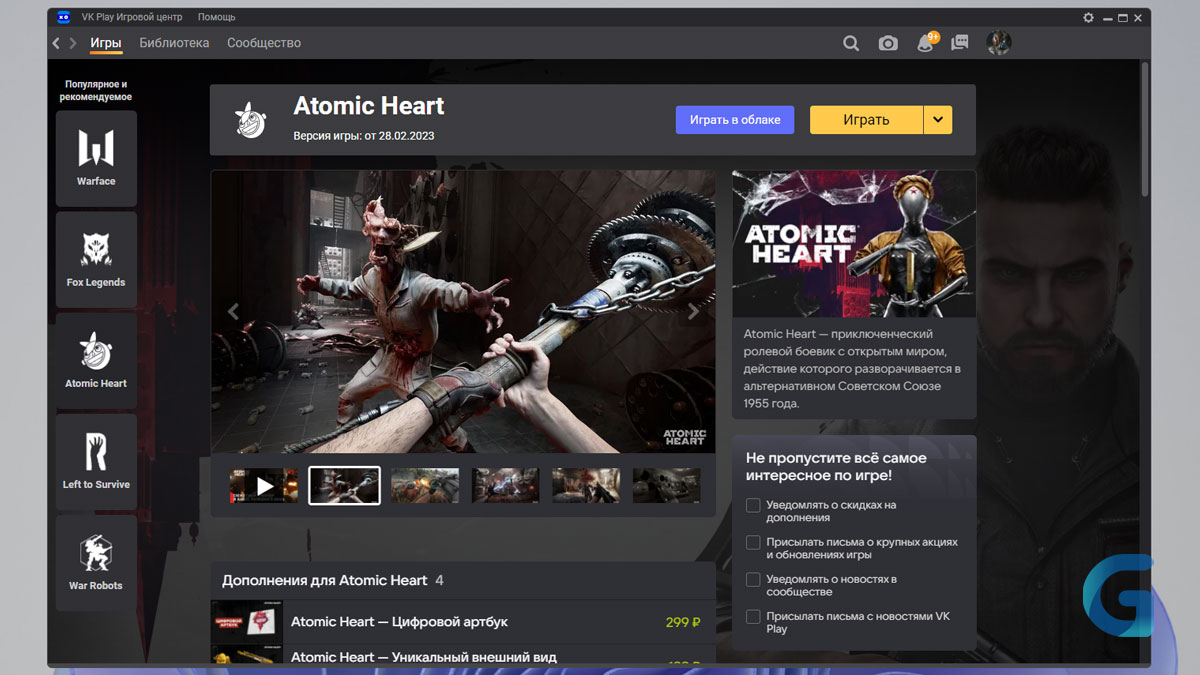1200x675 pixels.
Task: Click the Популярное и рекомендуемое label
Action: click(x=96, y=91)
